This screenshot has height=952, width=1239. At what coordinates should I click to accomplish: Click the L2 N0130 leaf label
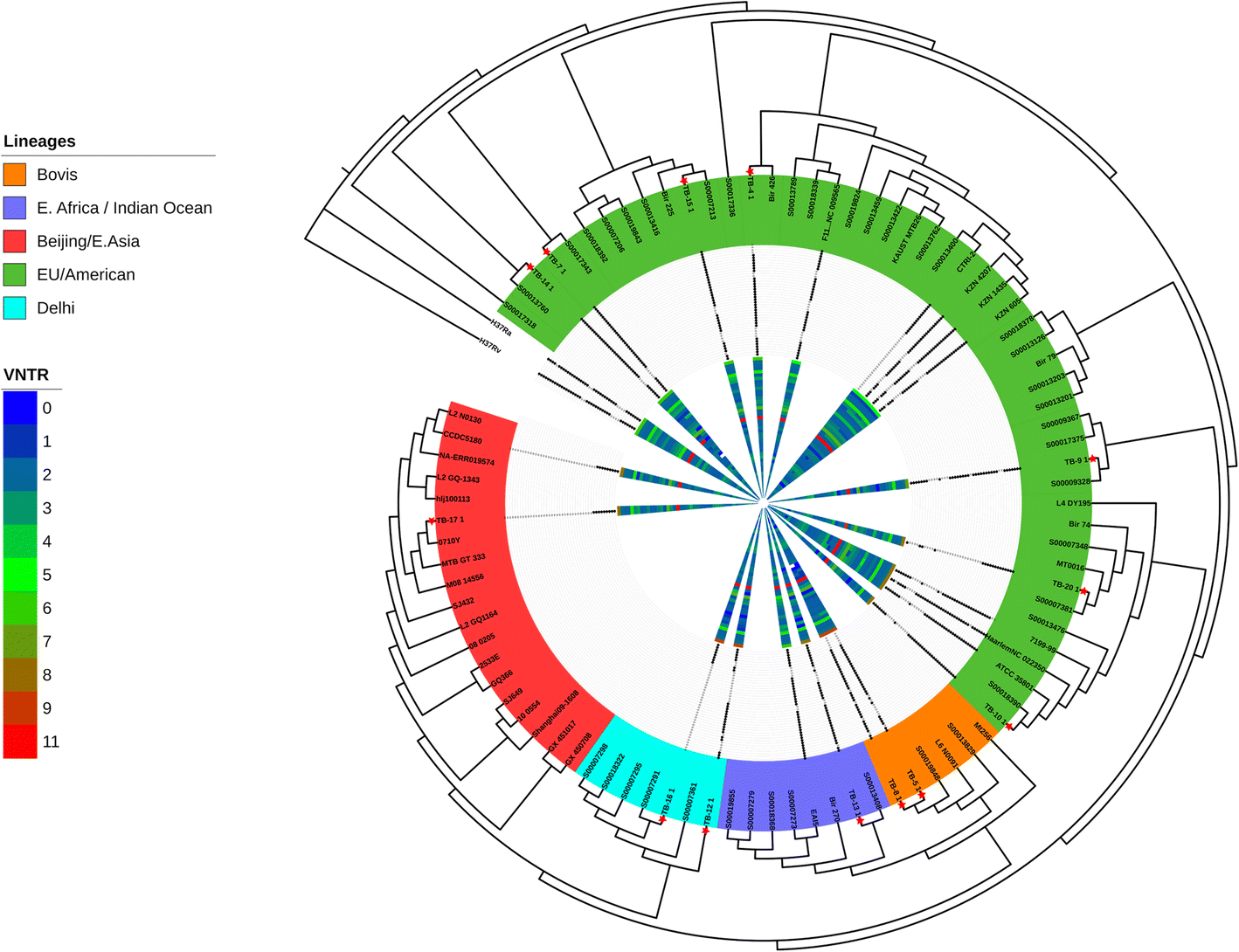464,417
